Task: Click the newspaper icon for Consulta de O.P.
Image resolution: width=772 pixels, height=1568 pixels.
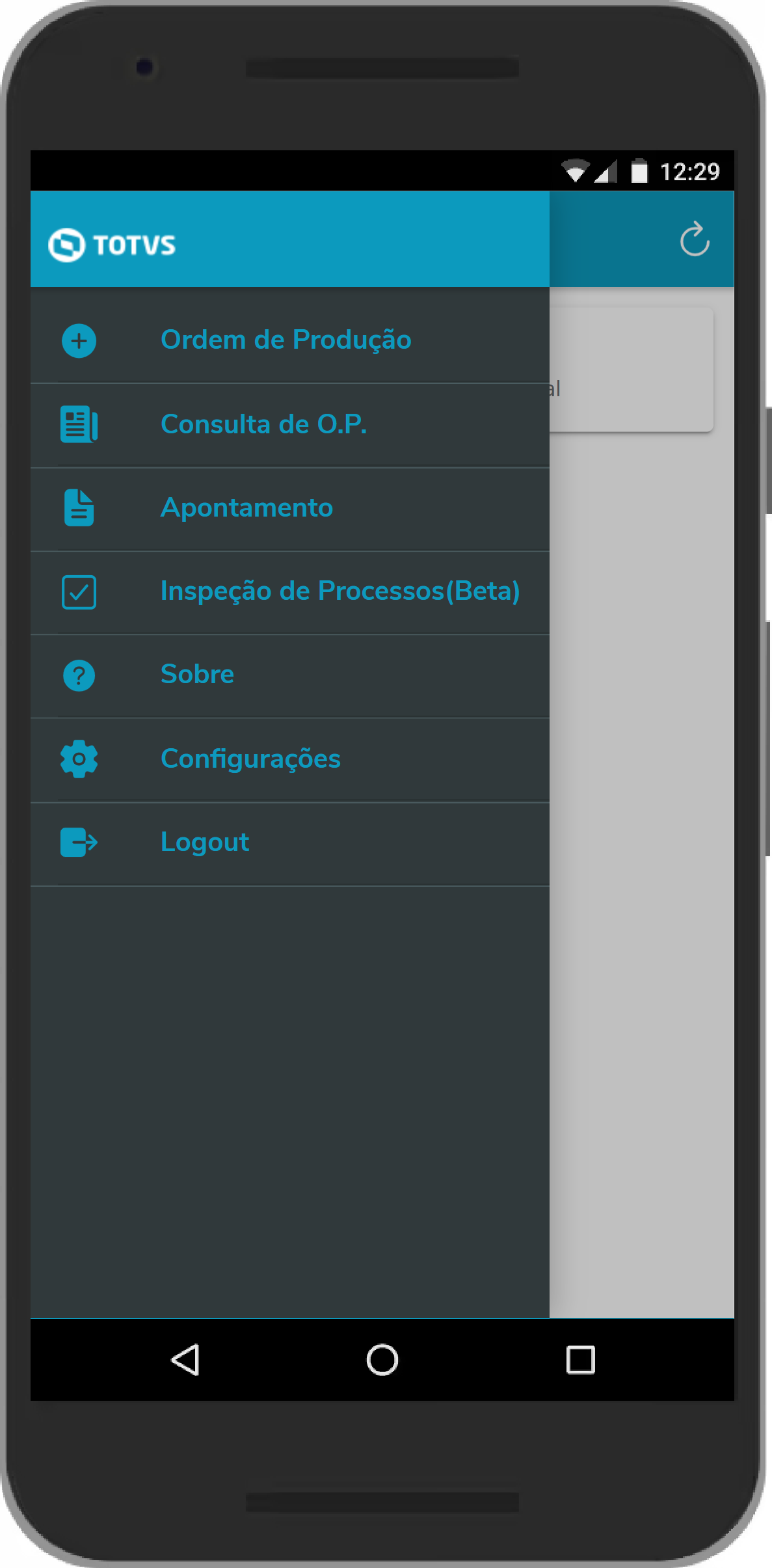Action: [x=79, y=424]
